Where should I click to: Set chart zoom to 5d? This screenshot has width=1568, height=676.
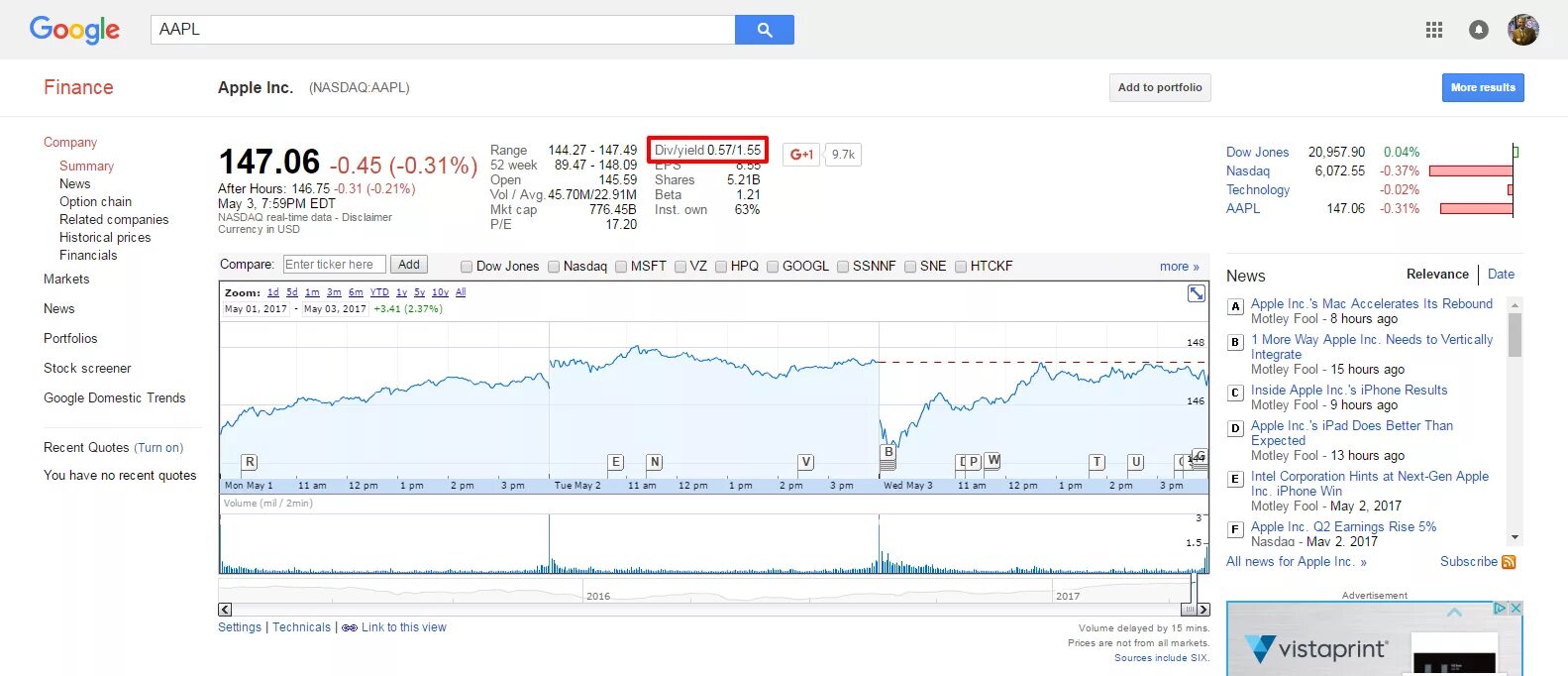click(292, 292)
